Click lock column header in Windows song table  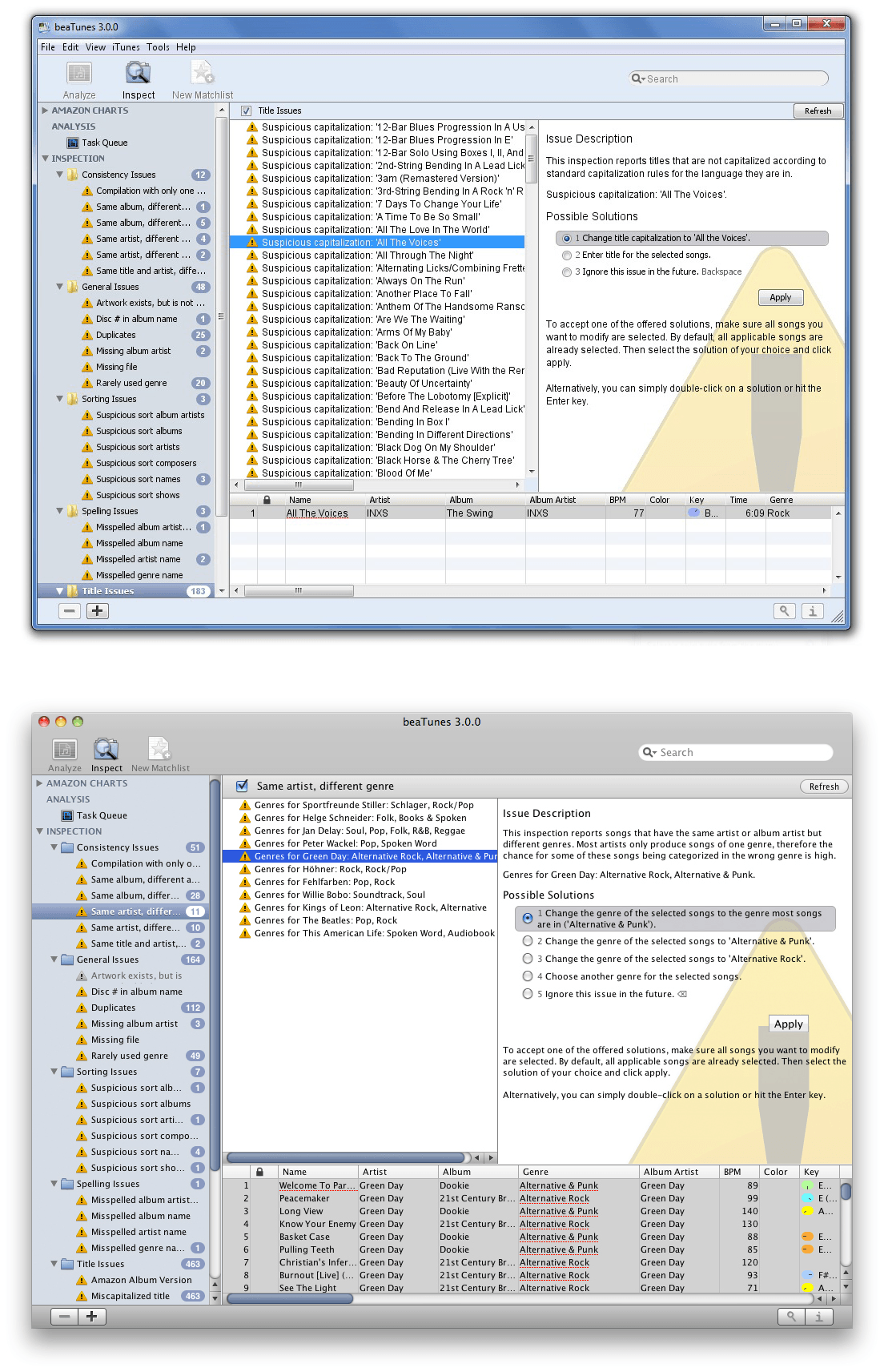pos(267,500)
